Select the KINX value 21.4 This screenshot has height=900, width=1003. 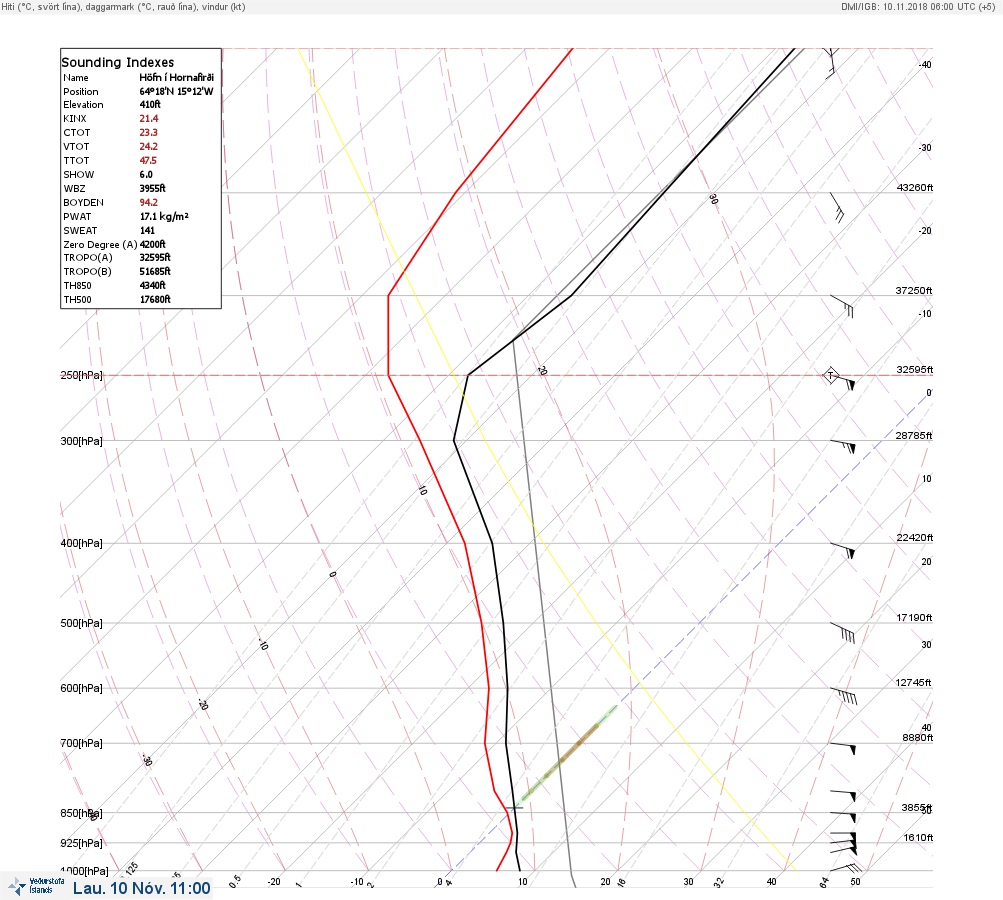tap(149, 118)
